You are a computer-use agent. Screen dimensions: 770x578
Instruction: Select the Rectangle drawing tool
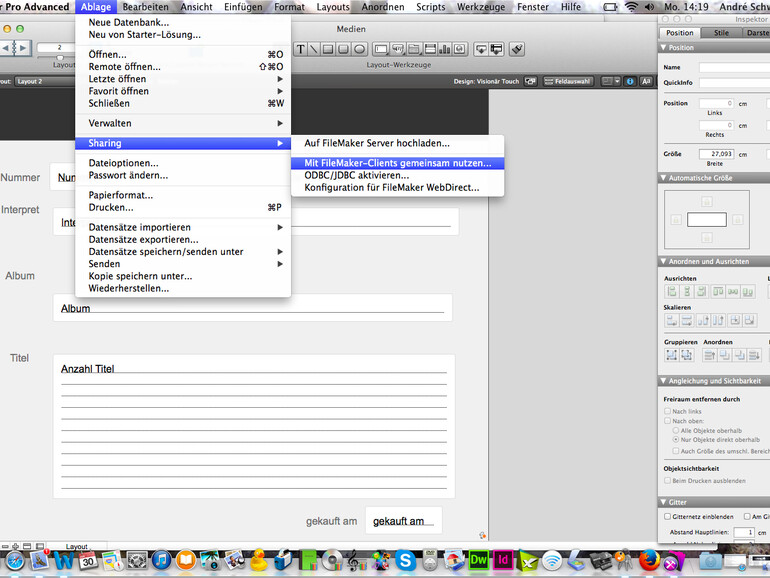pos(329,49)
